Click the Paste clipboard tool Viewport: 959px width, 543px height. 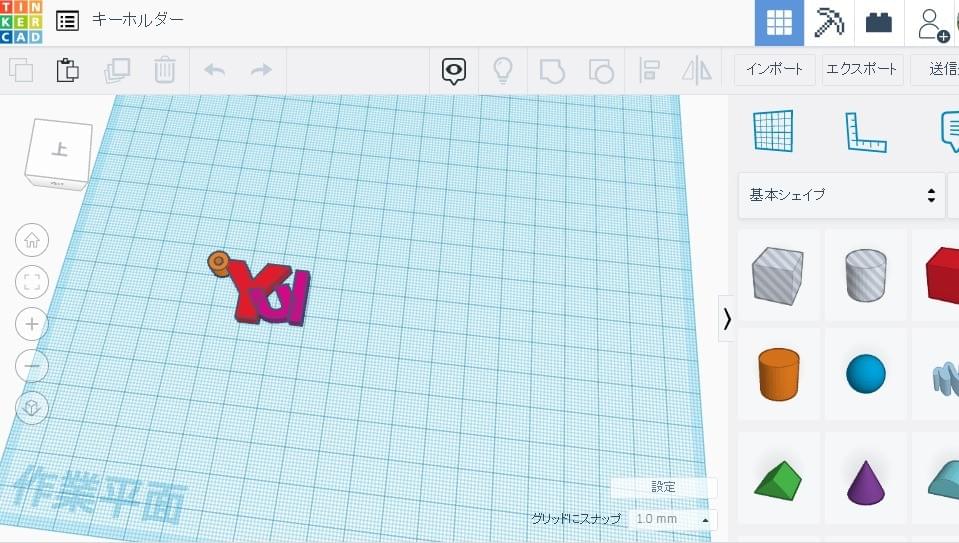tap(67, 70)
